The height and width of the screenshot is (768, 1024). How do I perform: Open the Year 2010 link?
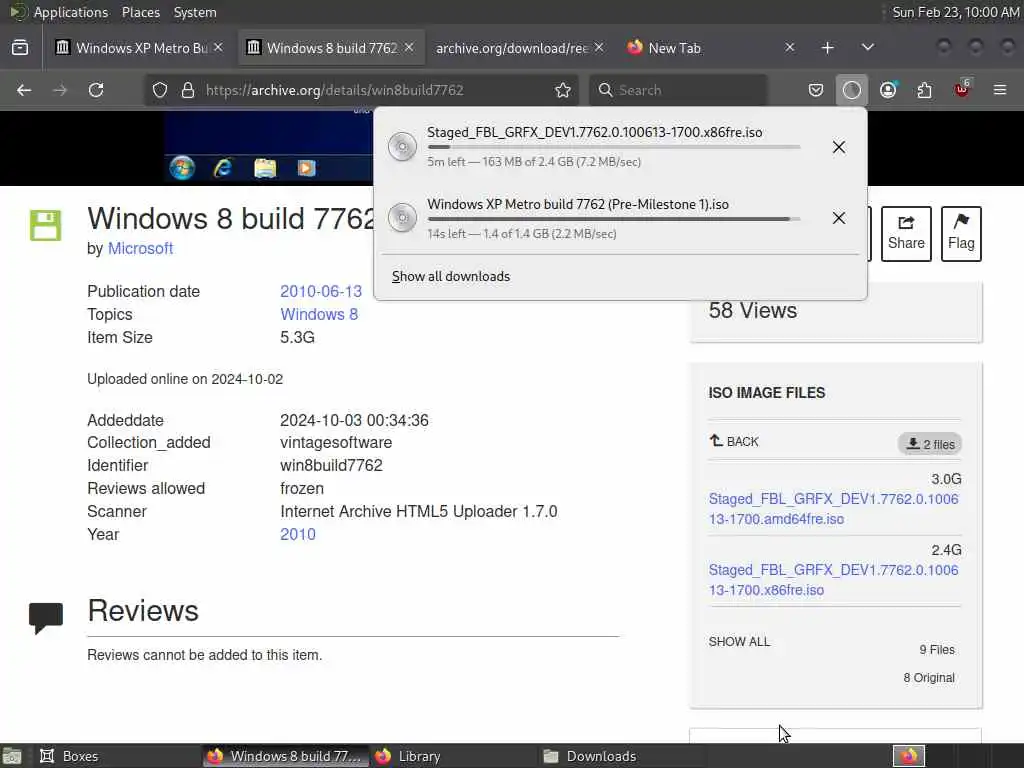(x=298, y=534)
